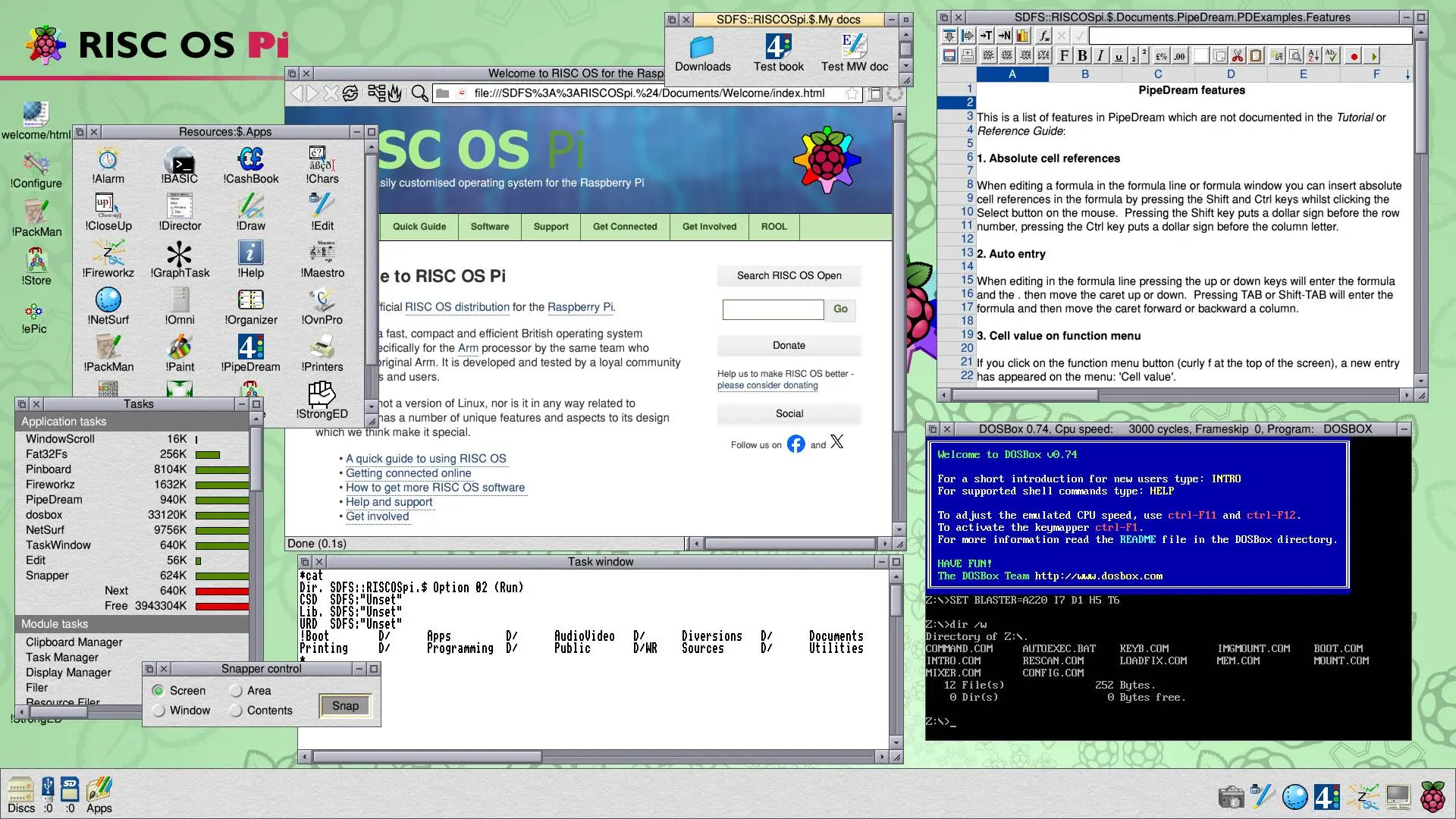Enable the Contents option in Snapper control
This screenshot has width=1456, height=819.
pyautogui.click(x=237, y=711)
